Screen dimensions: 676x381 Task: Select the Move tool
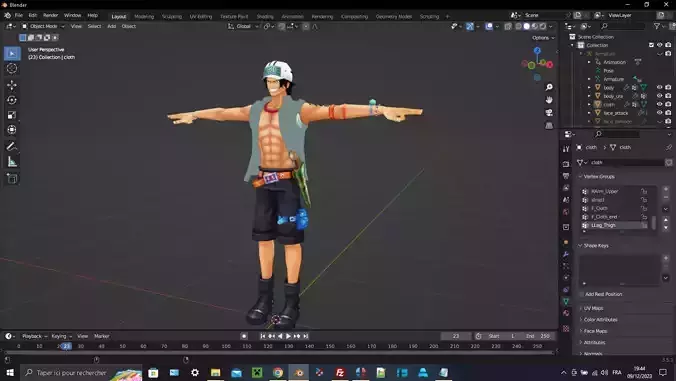pos(12,85)
